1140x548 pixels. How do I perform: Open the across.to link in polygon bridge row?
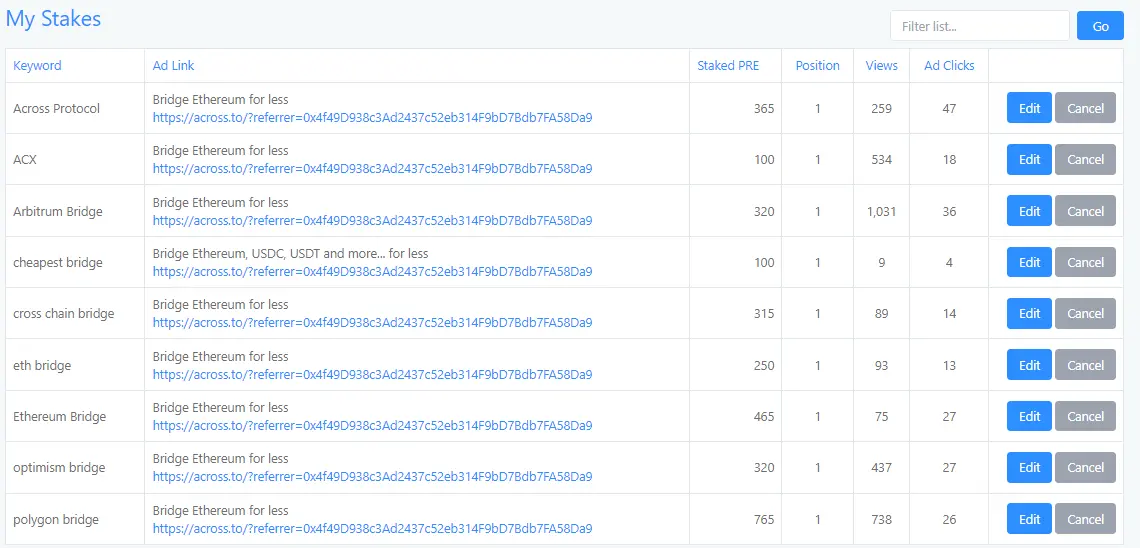[x=372, y=528]
